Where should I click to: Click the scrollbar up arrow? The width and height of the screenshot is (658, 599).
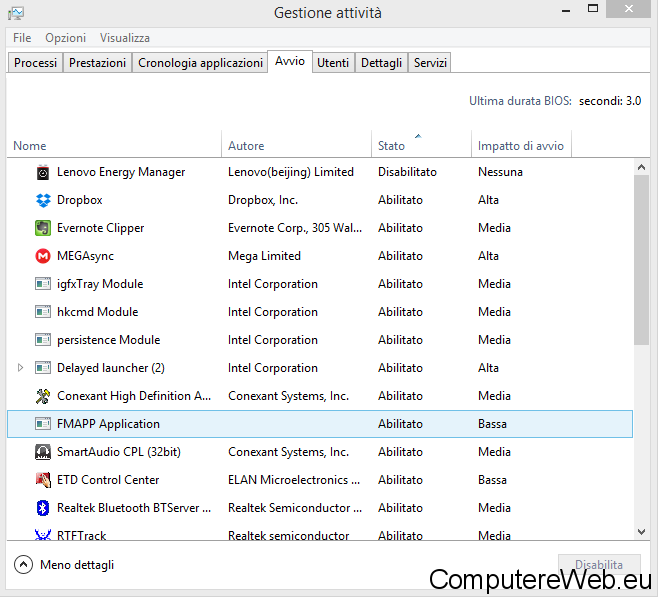click(x=641, y=167)
